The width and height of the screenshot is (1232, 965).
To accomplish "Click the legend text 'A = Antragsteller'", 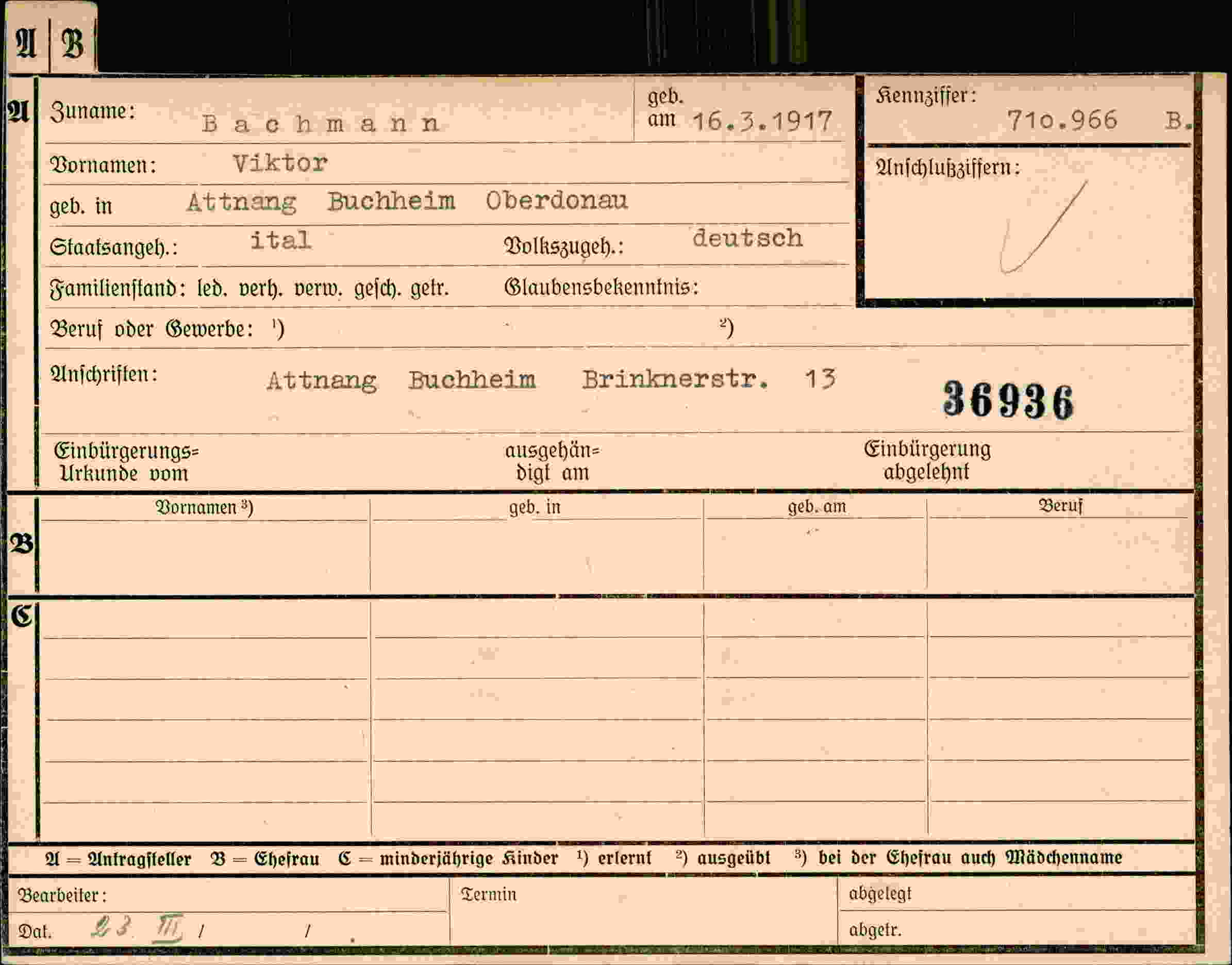I will [x=118, y=860].
